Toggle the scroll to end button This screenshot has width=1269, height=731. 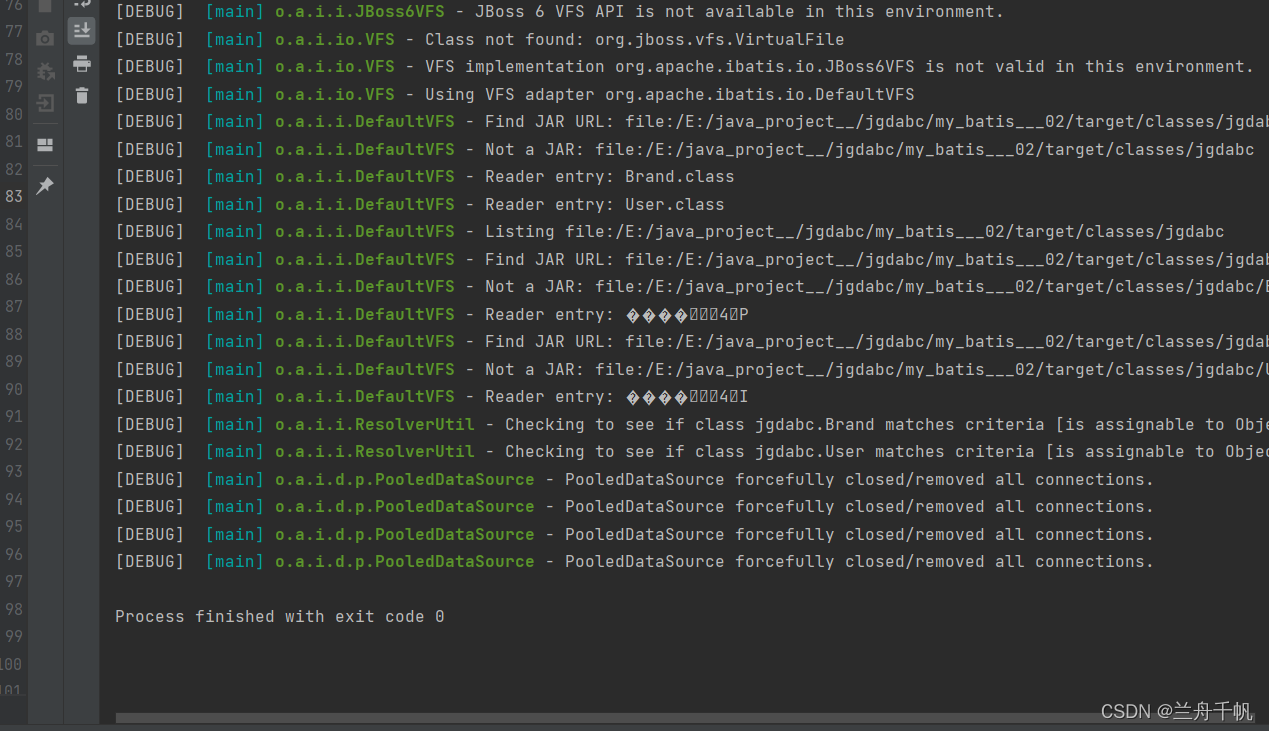coord(82,31)
